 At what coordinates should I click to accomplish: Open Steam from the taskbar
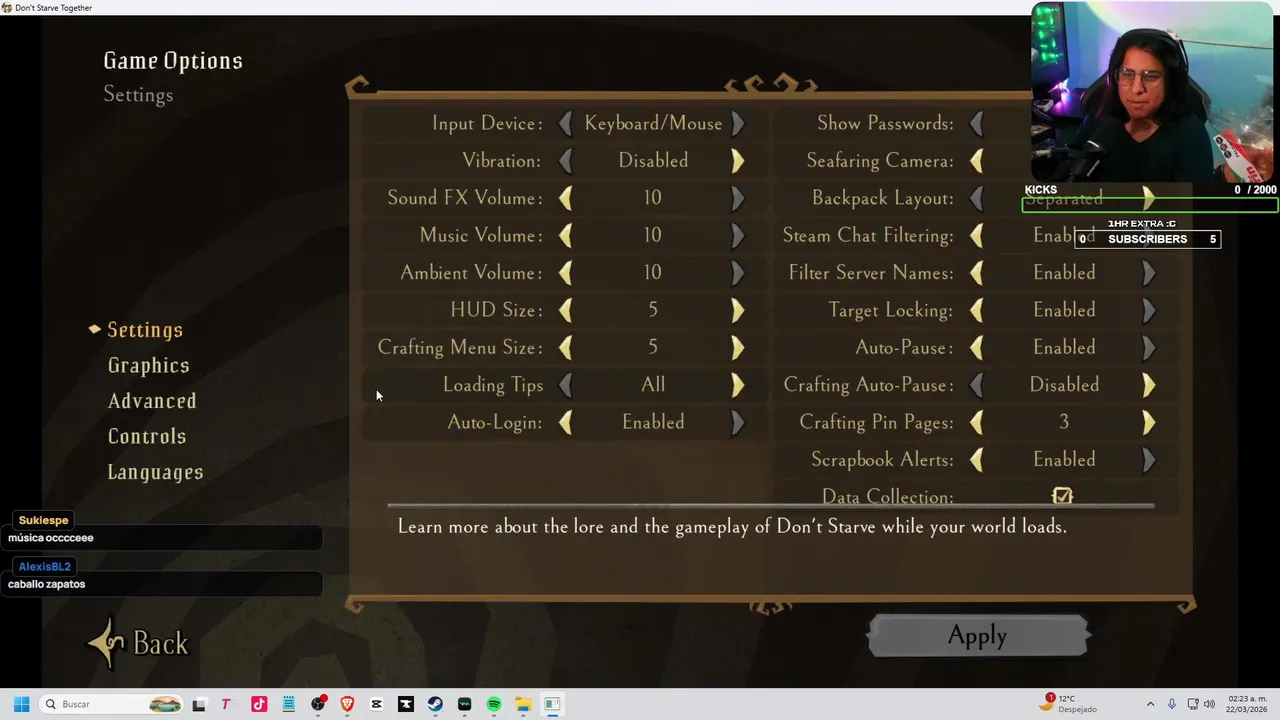[x=435, y=704]
